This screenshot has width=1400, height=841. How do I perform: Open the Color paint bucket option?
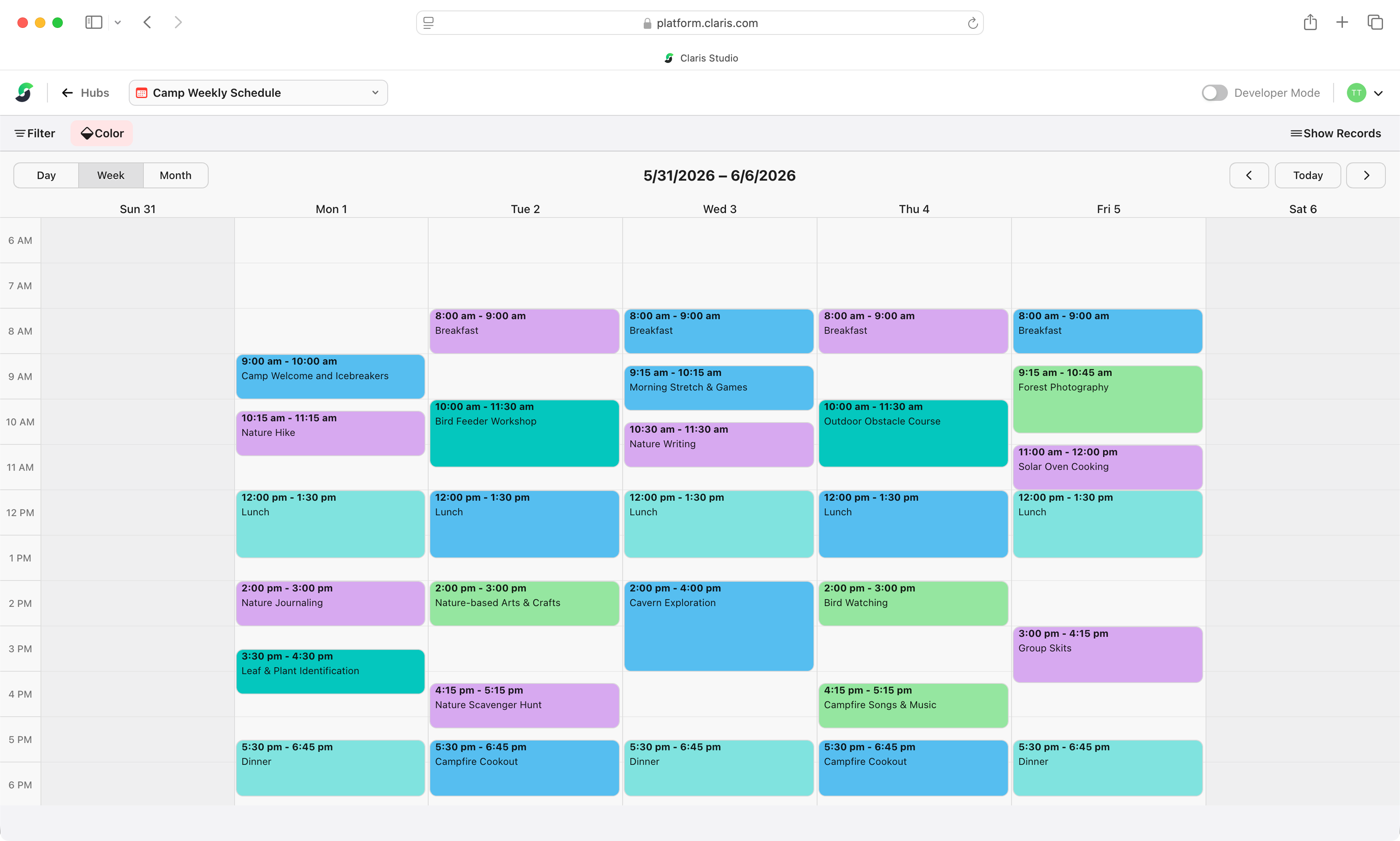(102, 133)
